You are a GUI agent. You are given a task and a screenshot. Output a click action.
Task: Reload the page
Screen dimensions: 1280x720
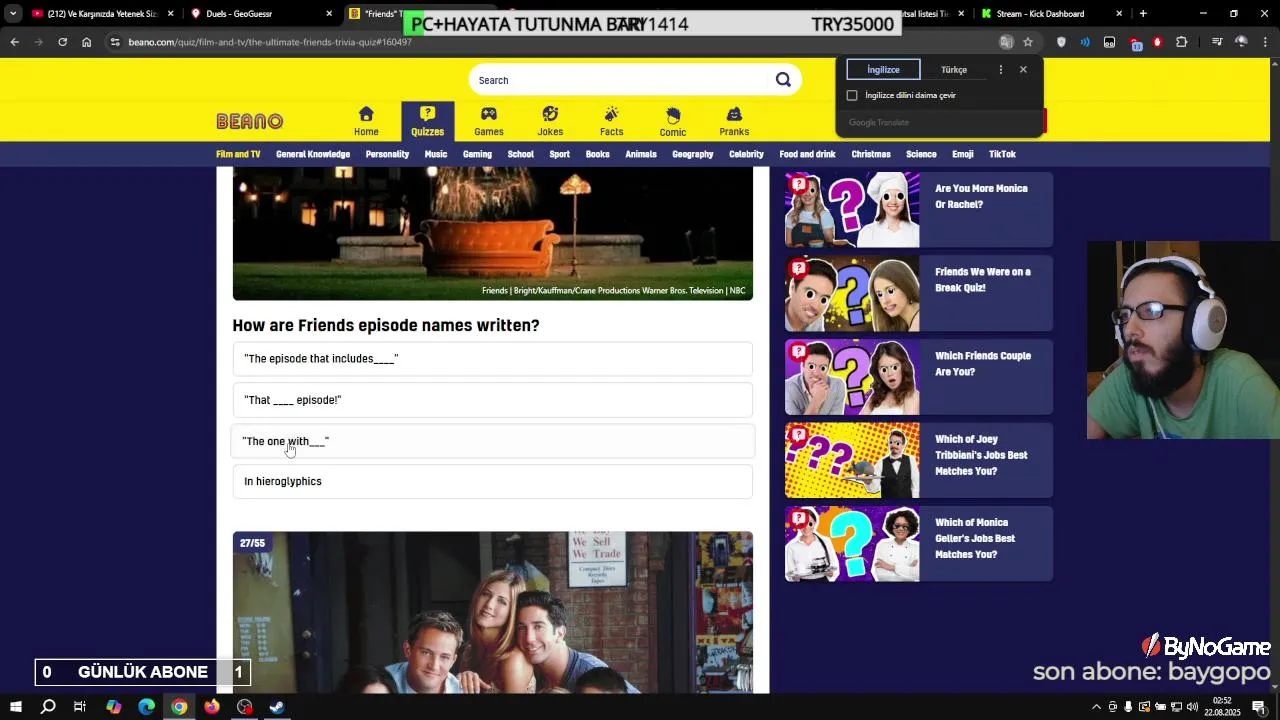[x=62, y=42]
